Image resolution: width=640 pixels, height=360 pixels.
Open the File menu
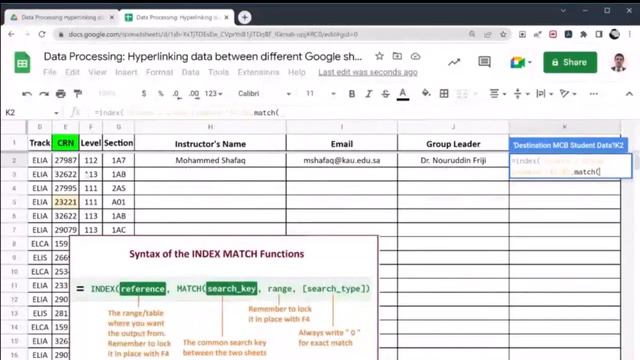click(x=49, y=72)
